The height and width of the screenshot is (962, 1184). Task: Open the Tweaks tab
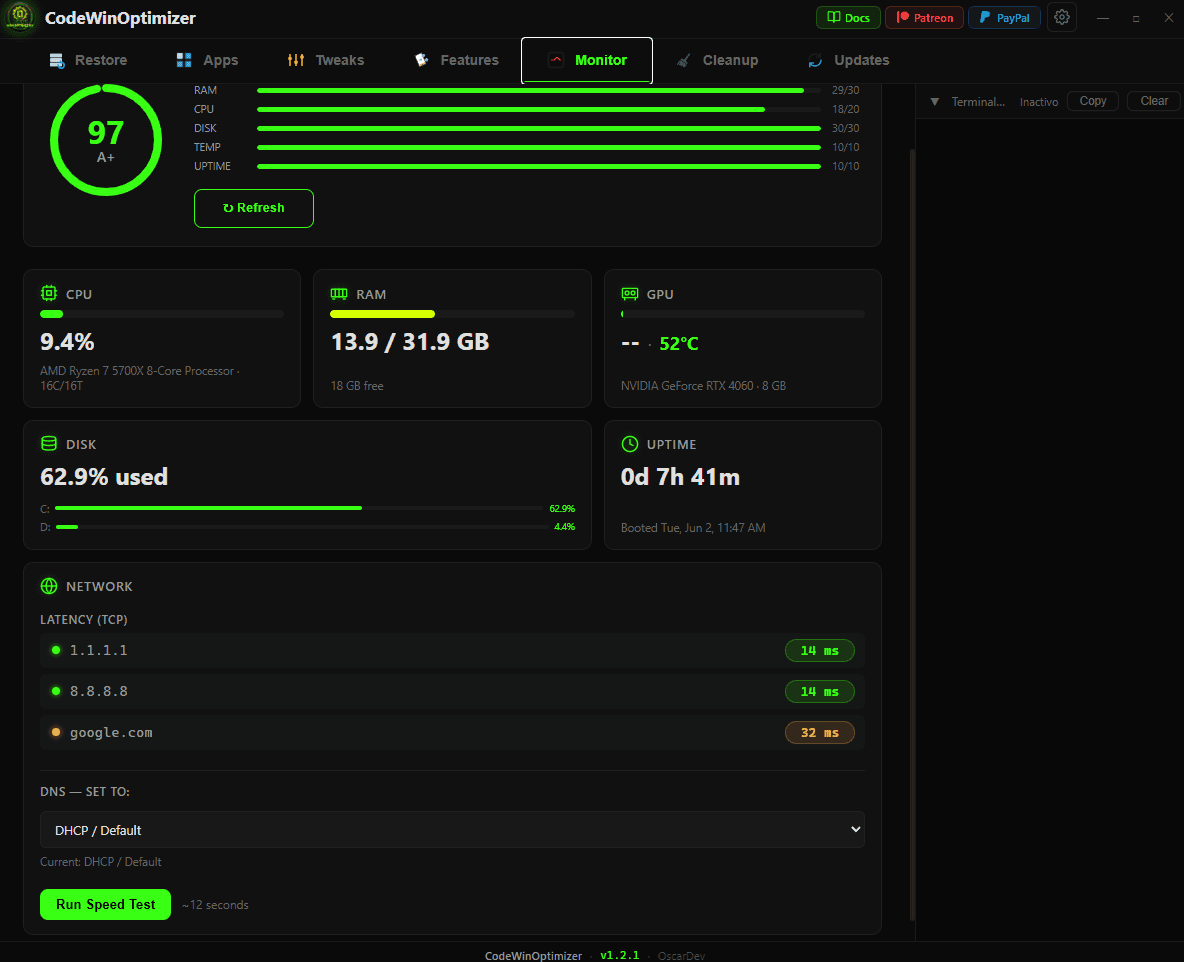[326, 60]
